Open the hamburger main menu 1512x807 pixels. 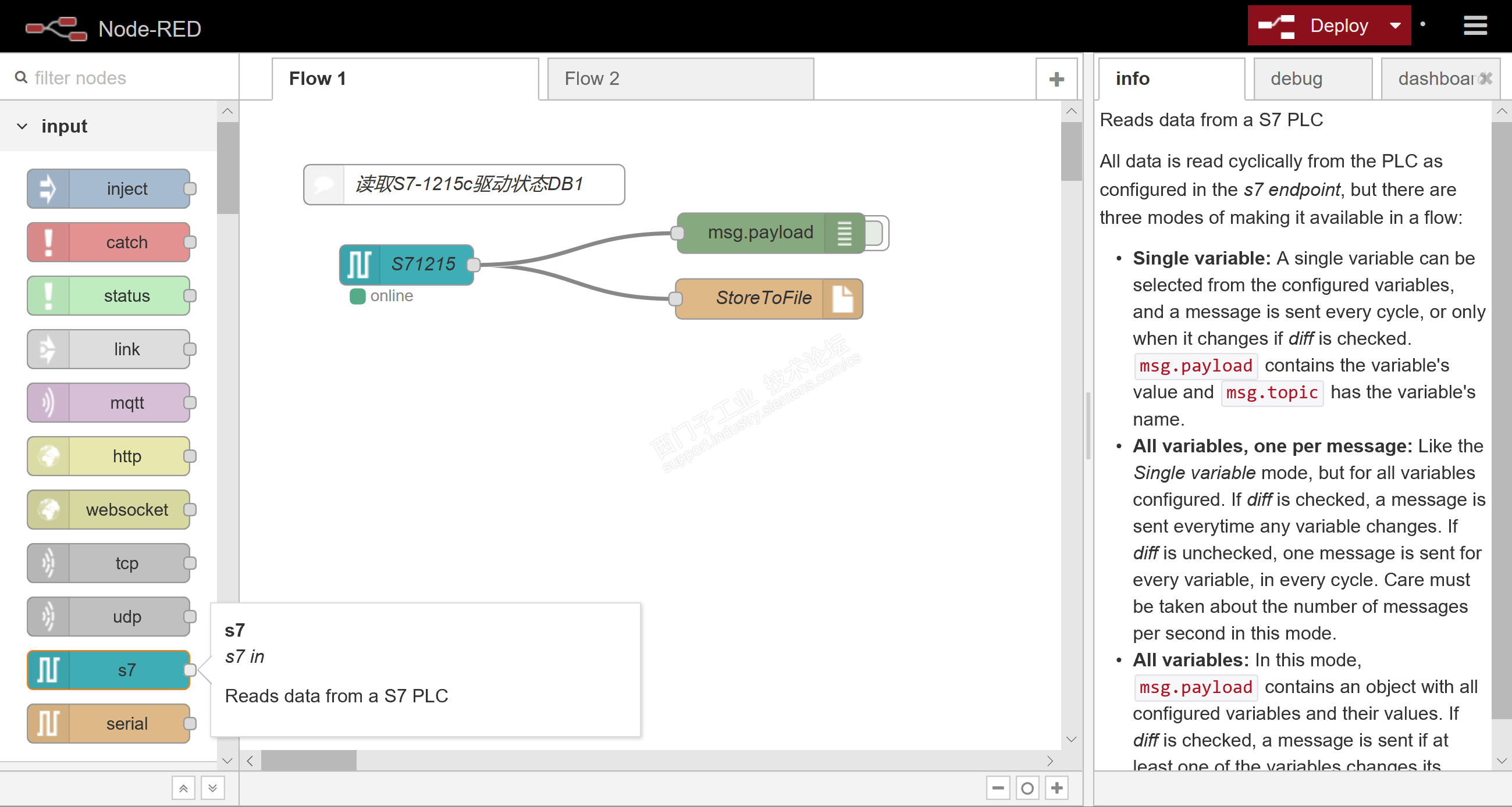(x=1474, y=26)
